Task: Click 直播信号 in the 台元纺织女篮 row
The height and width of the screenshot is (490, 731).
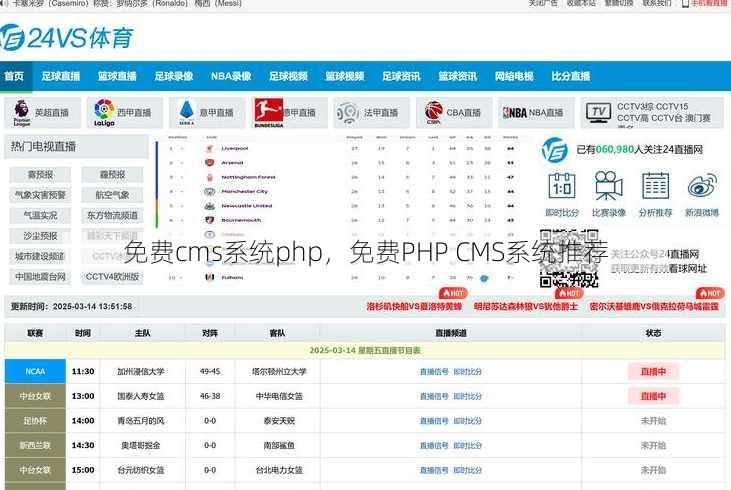Action: pos(434,470)
